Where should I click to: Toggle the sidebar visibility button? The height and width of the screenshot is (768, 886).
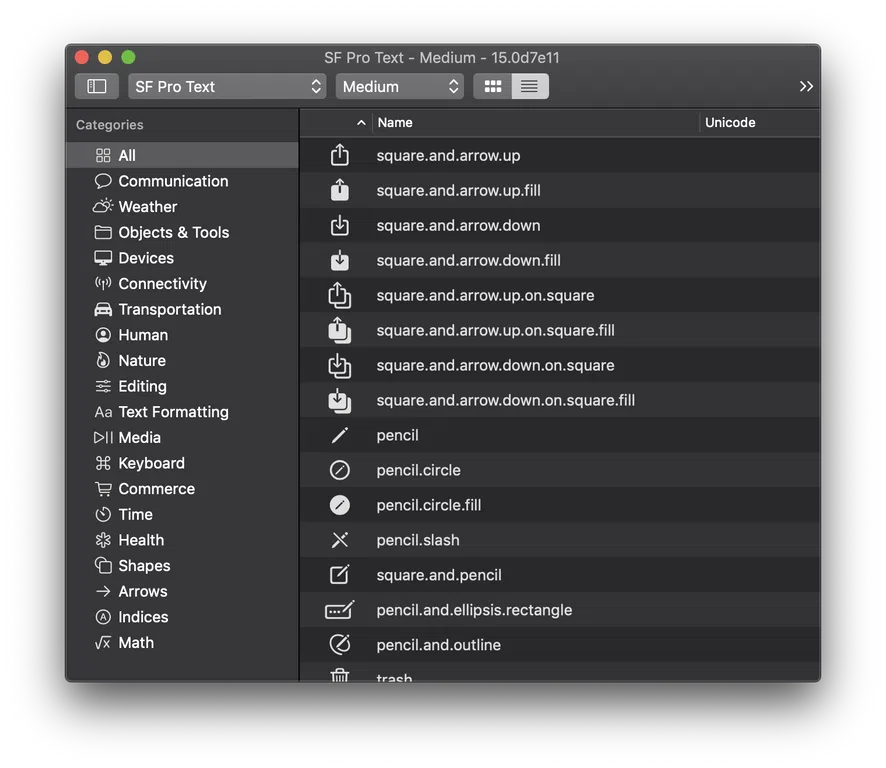(97, 86)
